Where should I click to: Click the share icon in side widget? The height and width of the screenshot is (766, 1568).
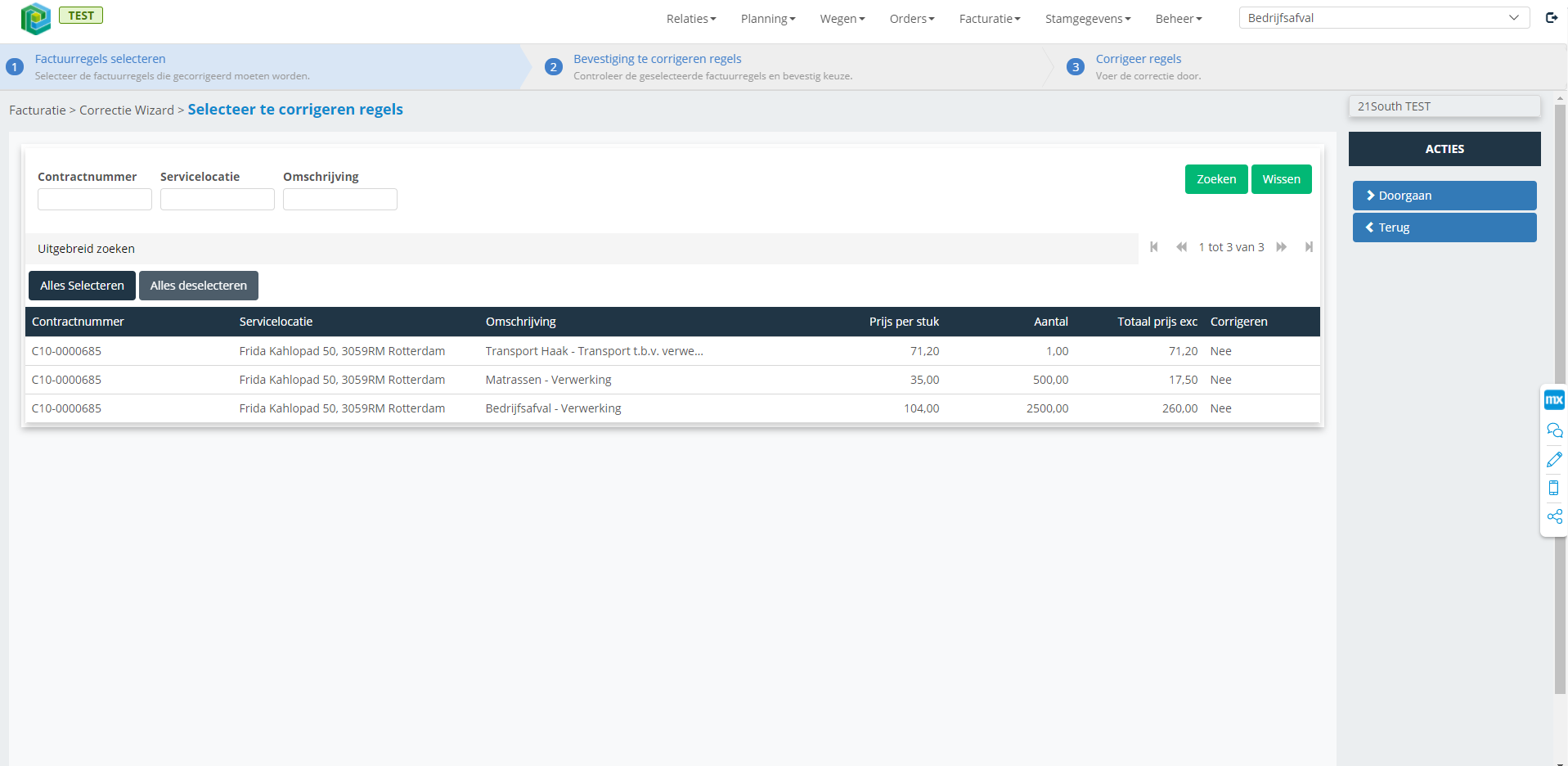1554,516
